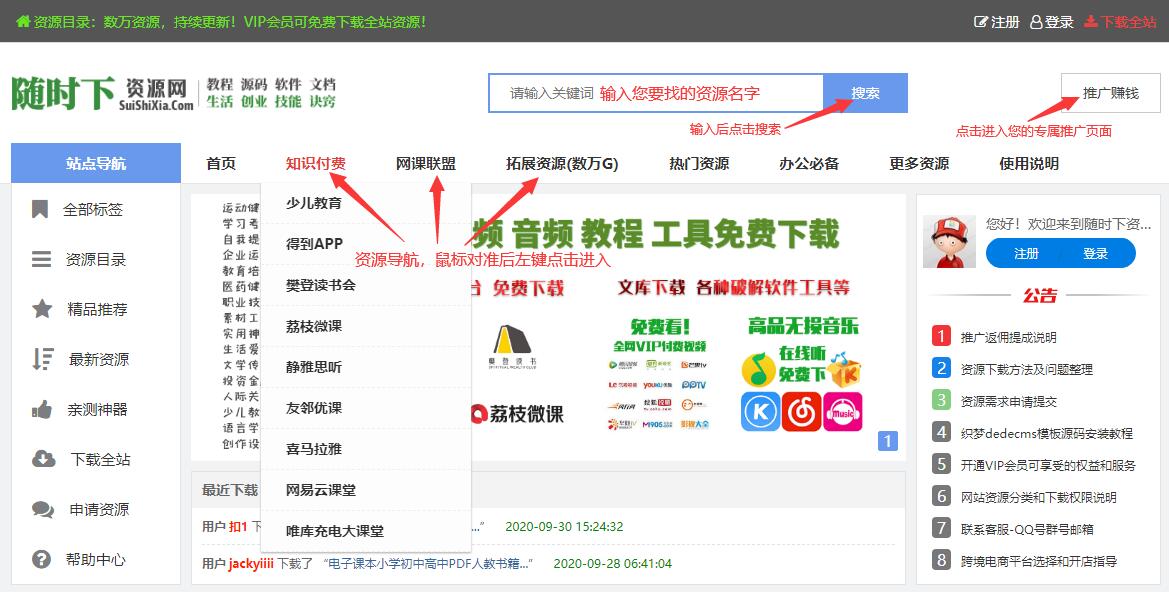Image resolution: width=1169 pixels, height=592 pixels.
Task: Switch to the 首页 menu item
Action: (220, 163)
